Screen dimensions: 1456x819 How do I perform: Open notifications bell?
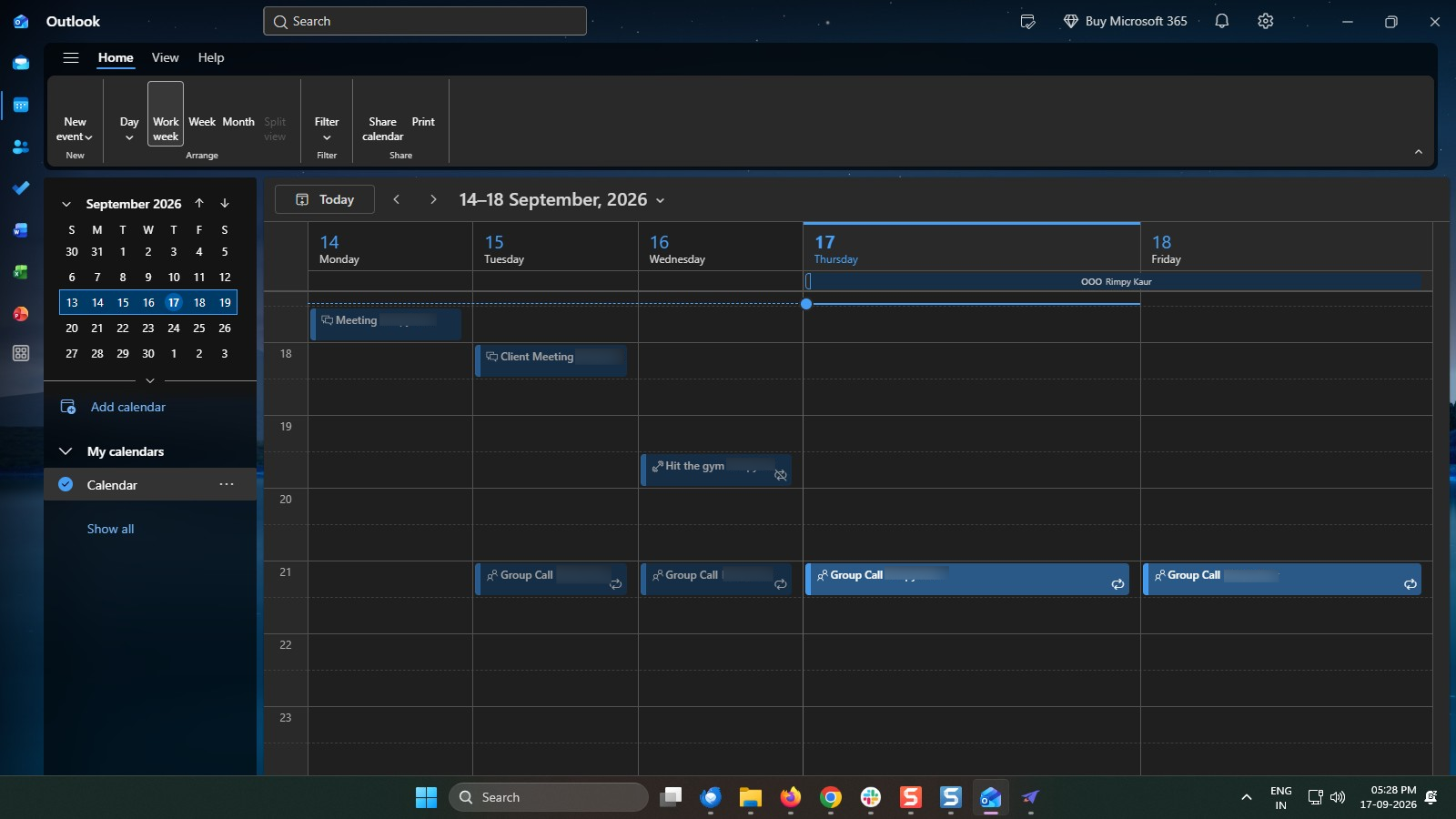(1222, 21)
